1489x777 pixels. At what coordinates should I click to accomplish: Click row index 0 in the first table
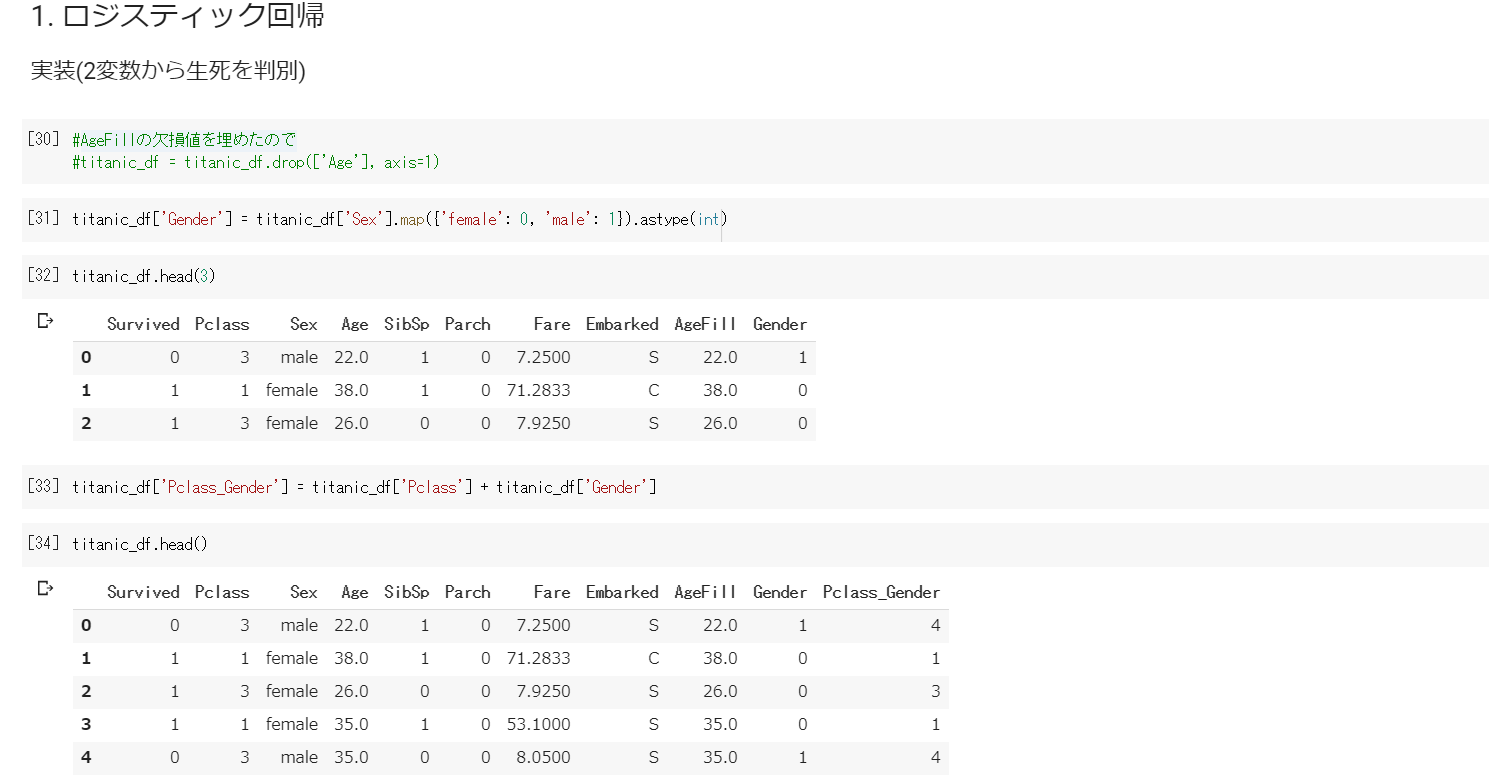coord(86,357)
